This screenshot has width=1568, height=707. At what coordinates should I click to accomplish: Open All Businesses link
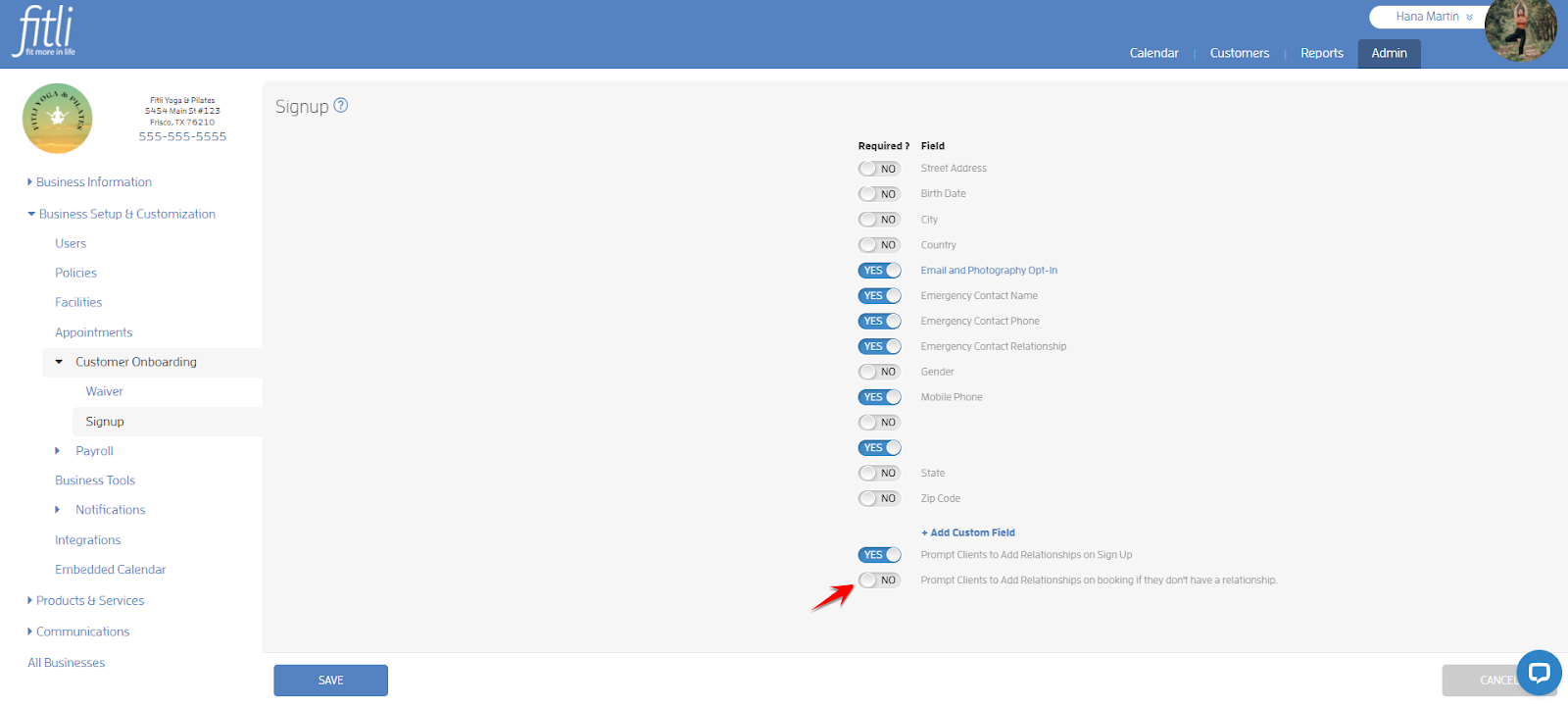tap(66, 663)
